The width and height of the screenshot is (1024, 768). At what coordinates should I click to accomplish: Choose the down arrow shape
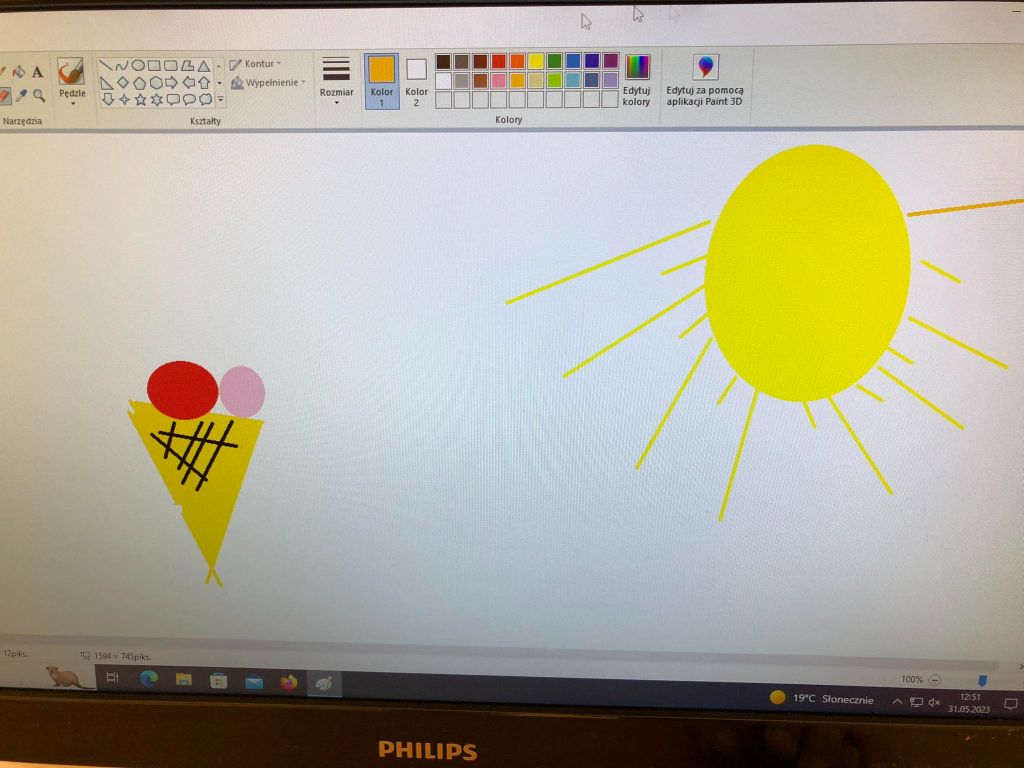[108, 99]
